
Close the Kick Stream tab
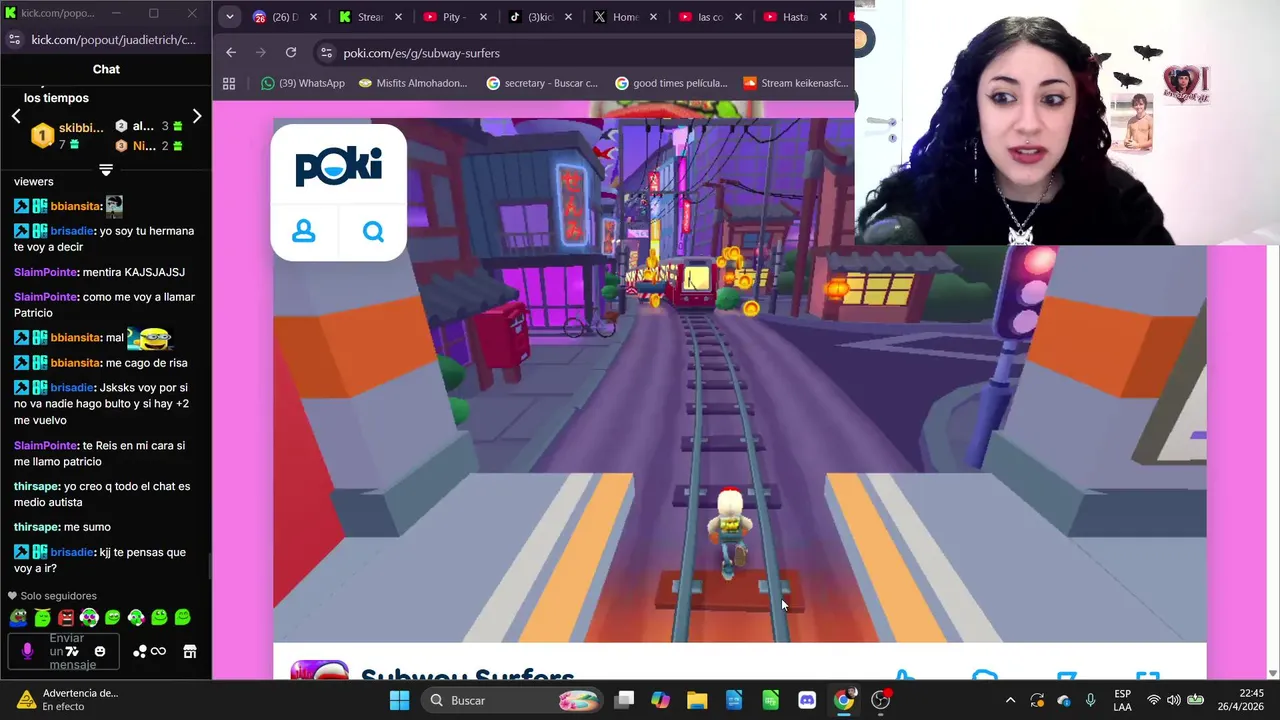pos(398,17)
